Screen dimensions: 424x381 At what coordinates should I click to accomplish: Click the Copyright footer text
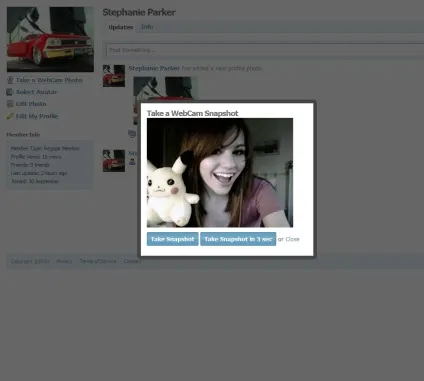[30, 261]
